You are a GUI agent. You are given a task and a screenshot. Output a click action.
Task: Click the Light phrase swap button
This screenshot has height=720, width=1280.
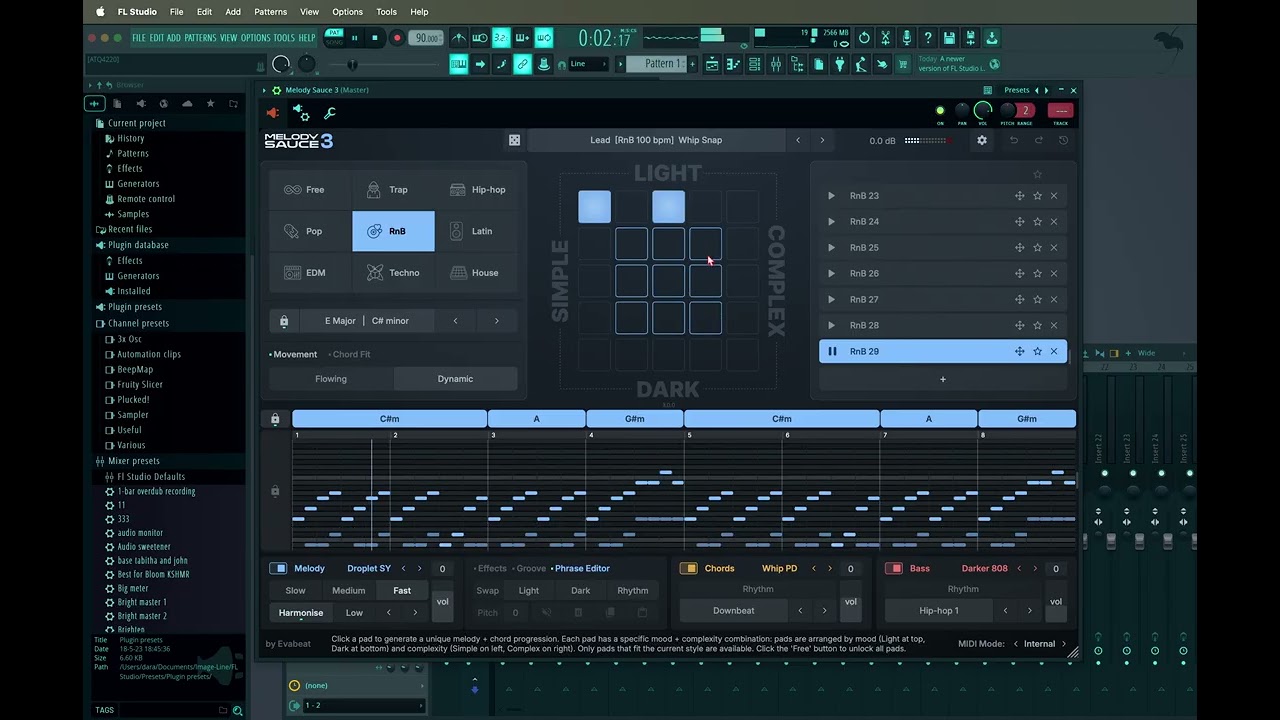click(x=529, y=591)
